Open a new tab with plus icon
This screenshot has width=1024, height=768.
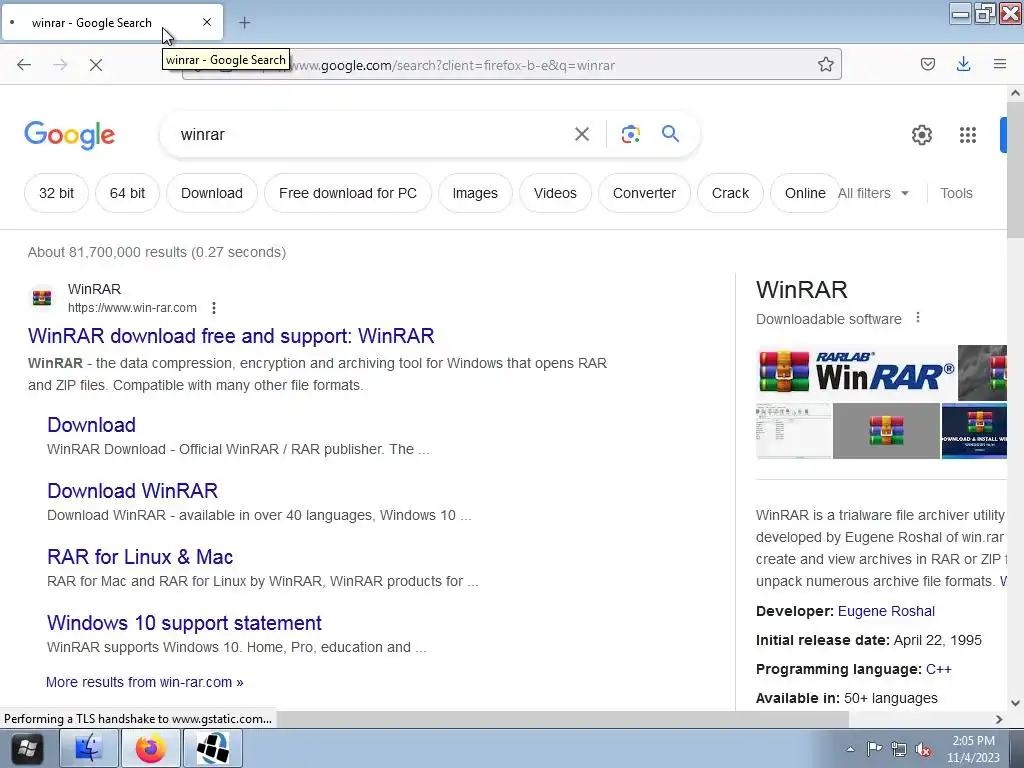click(244, 23)
